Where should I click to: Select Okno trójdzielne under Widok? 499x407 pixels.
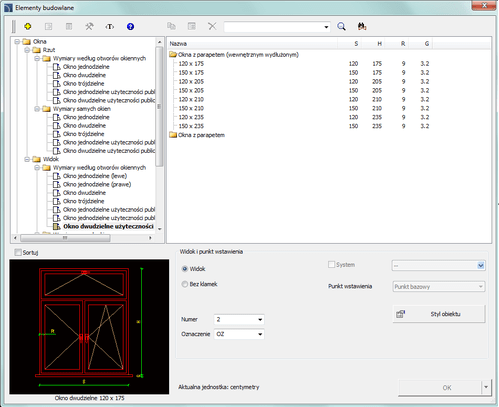83,201
